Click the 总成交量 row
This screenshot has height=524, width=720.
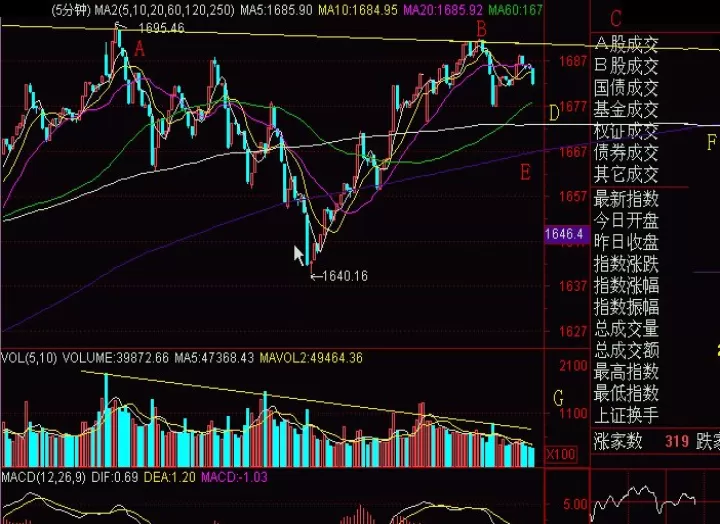click(626, 328)
